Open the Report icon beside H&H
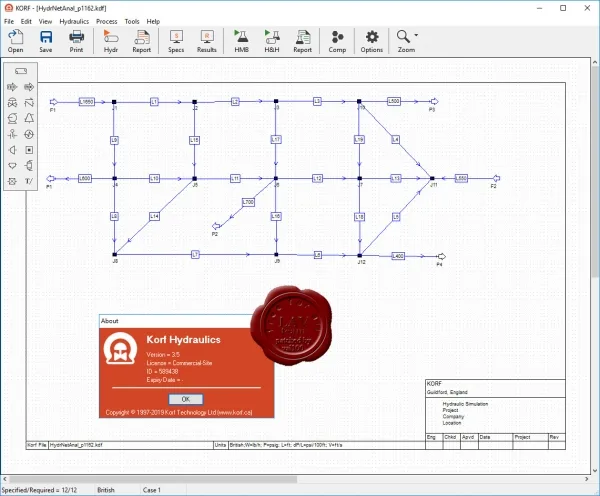The image size is (600, 496). (303, 41)
